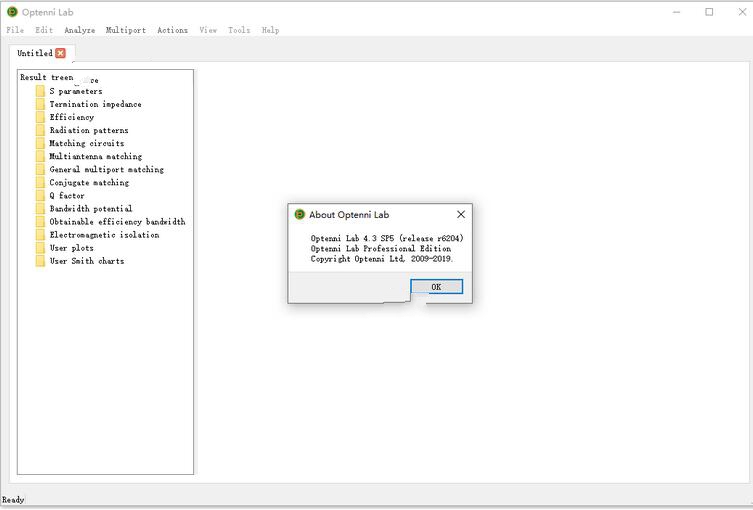Click the folder icon beside General multiport matching

coord(40,169)
